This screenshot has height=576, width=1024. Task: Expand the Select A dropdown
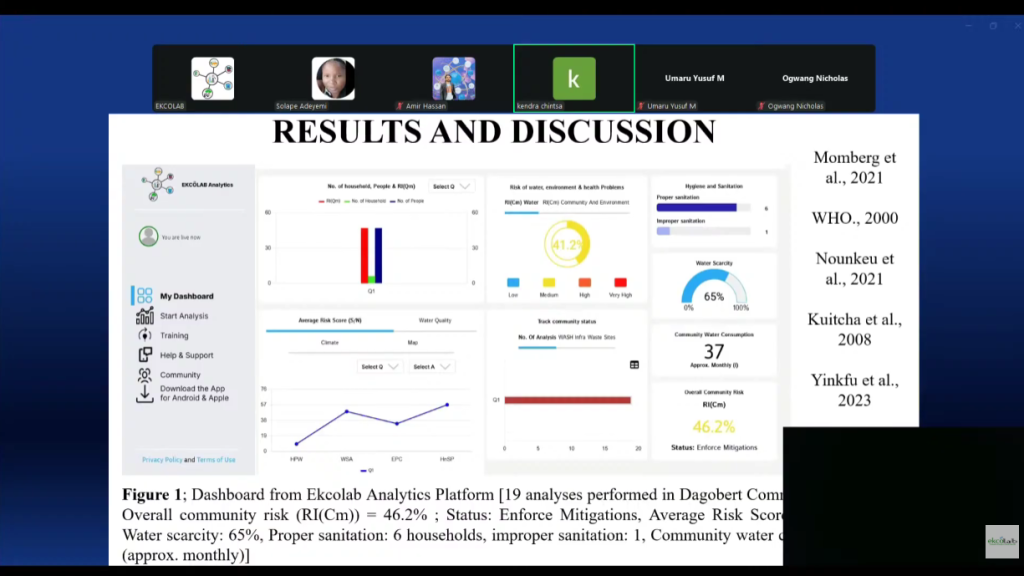point(431,367)
